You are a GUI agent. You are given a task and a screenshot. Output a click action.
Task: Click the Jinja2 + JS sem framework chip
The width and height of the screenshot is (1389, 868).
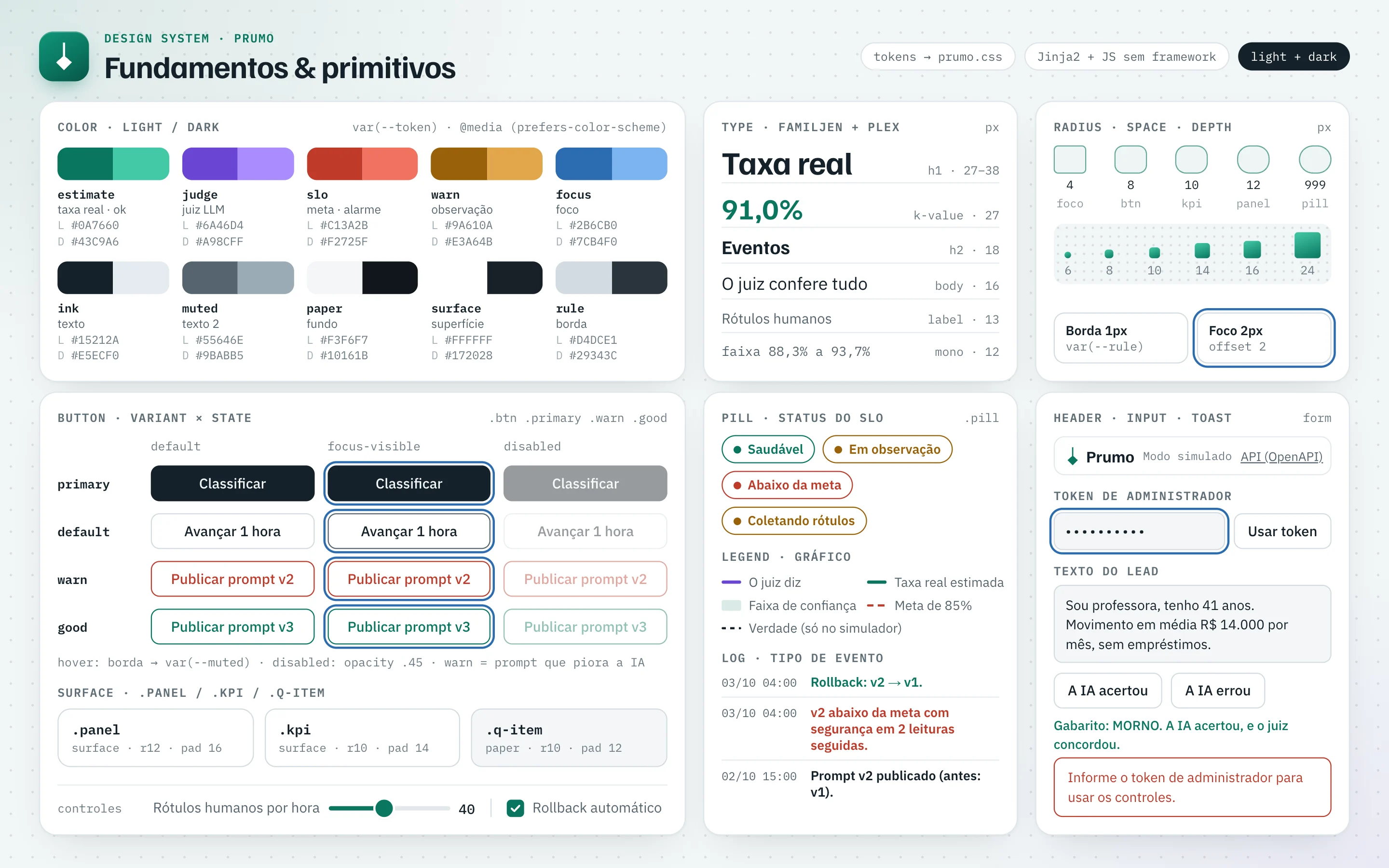[x=1126, y=56]
